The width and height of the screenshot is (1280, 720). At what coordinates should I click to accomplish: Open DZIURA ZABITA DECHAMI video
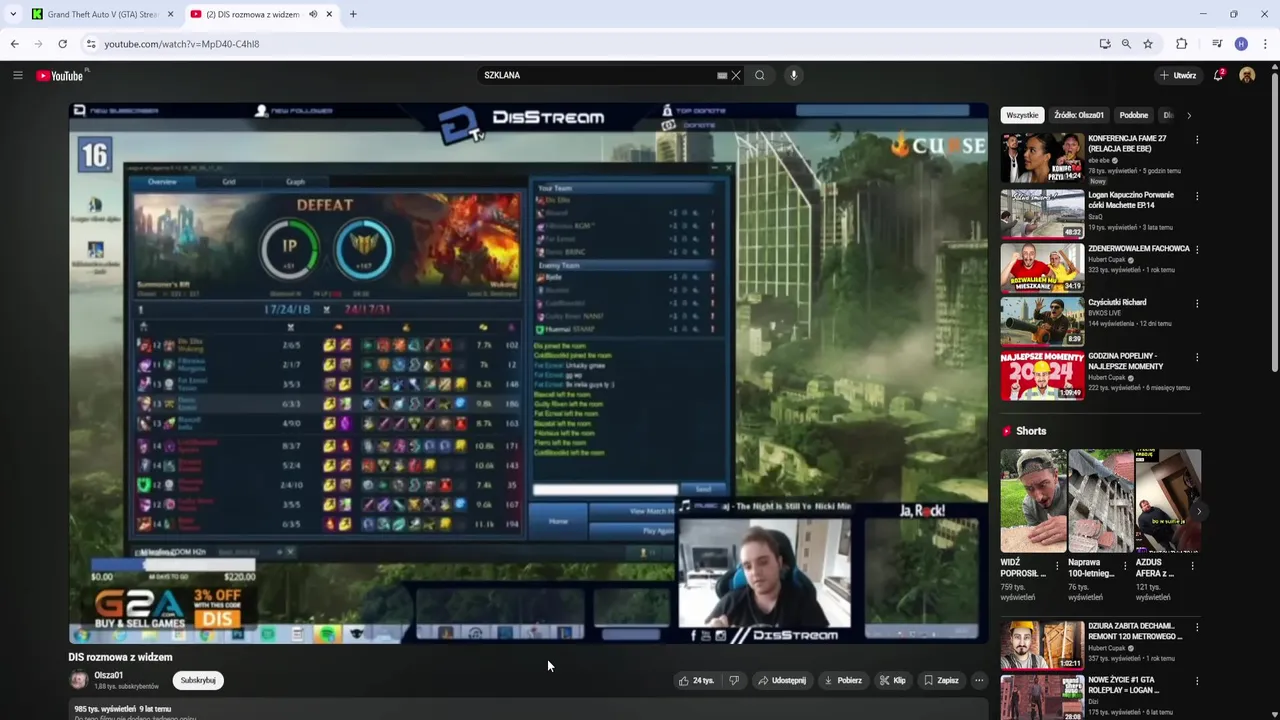coord(1042,645)
